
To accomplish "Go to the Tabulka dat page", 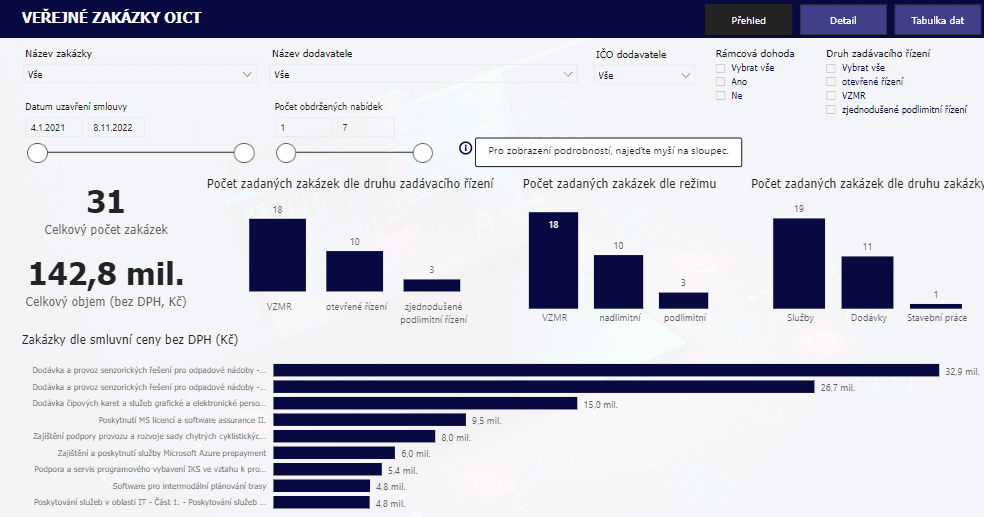I will 937,20.
